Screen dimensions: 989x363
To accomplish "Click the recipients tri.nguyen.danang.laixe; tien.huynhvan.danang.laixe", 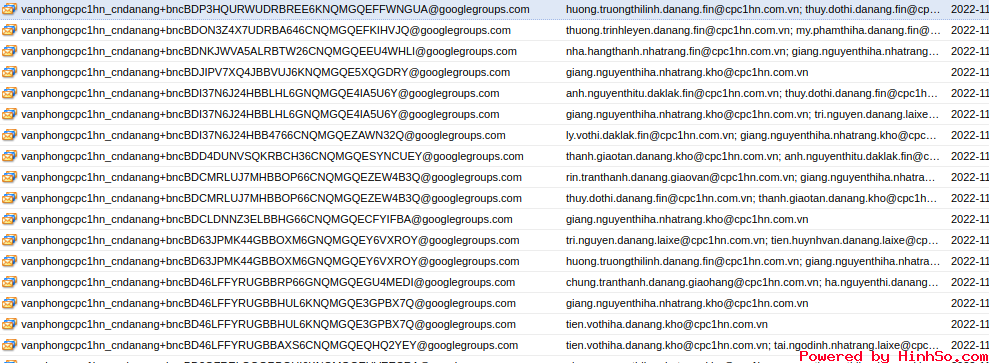I will point(752,240).
